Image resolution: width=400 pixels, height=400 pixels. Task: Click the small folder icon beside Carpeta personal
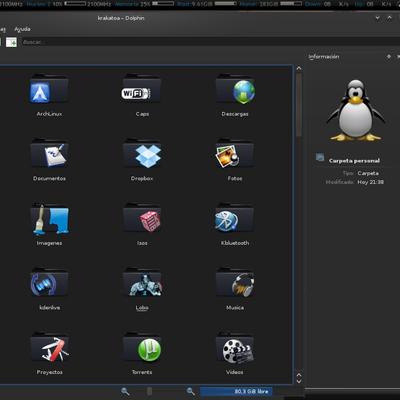pyautogui.click(x=320, y=157)
